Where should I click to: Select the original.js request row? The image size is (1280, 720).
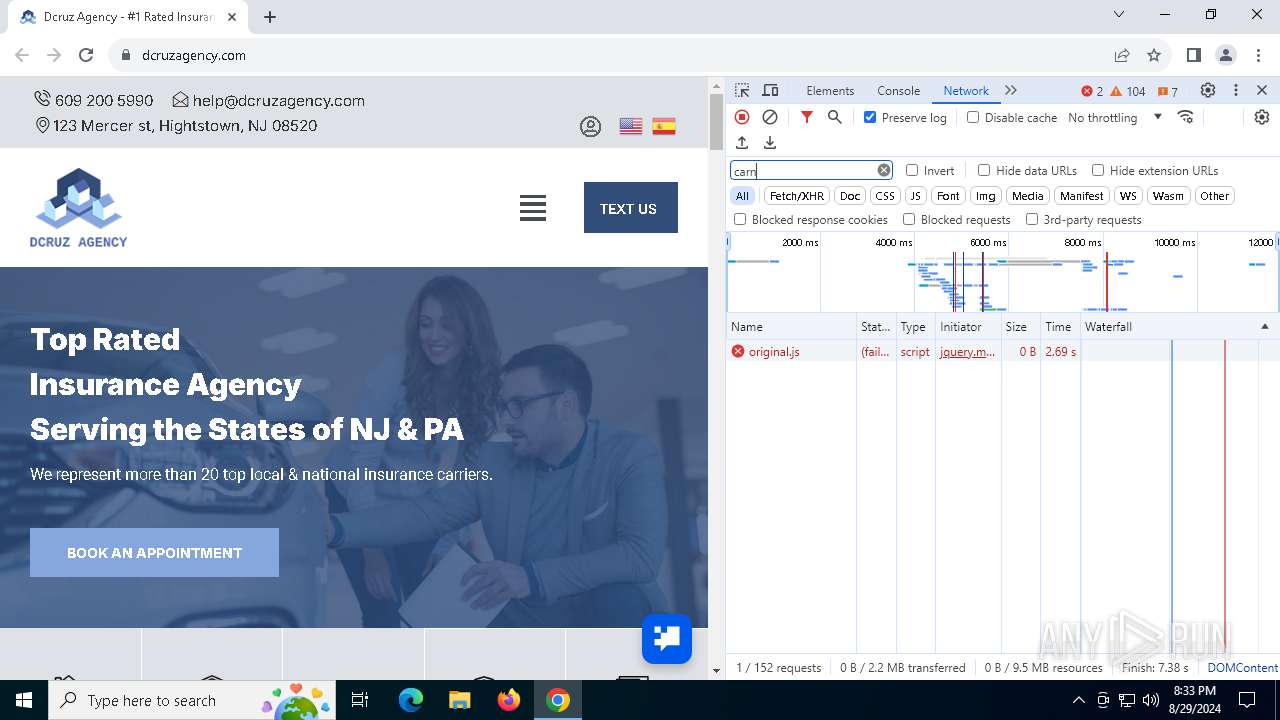(1003, 352)
